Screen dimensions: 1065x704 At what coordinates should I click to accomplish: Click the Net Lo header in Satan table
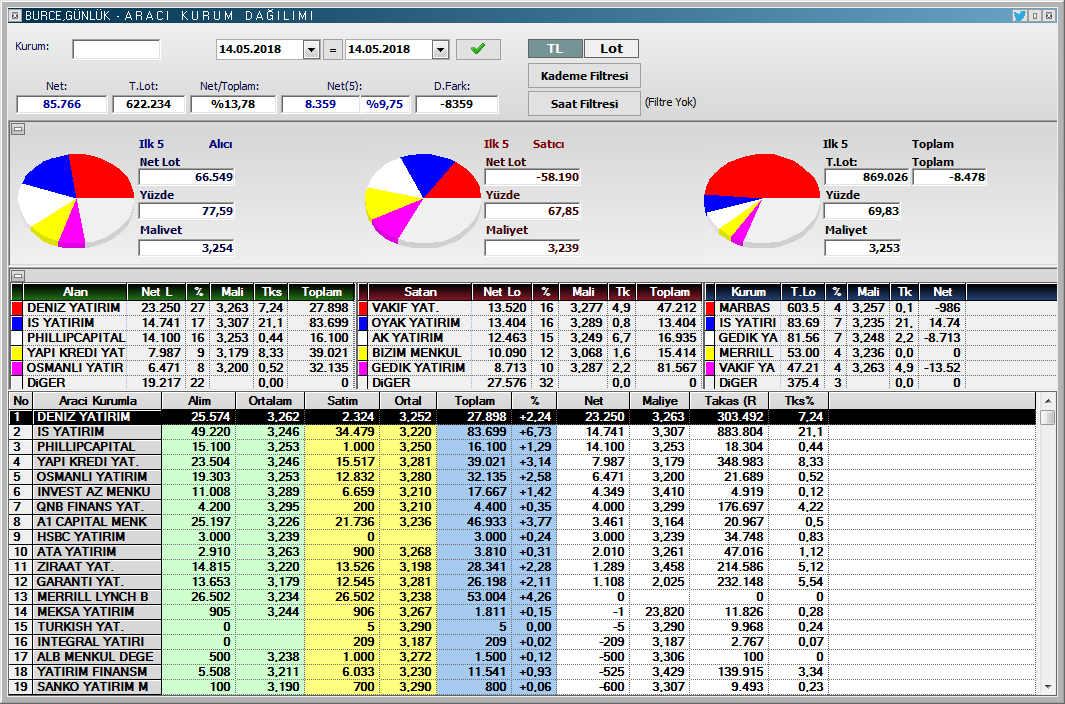click(502, 292)
